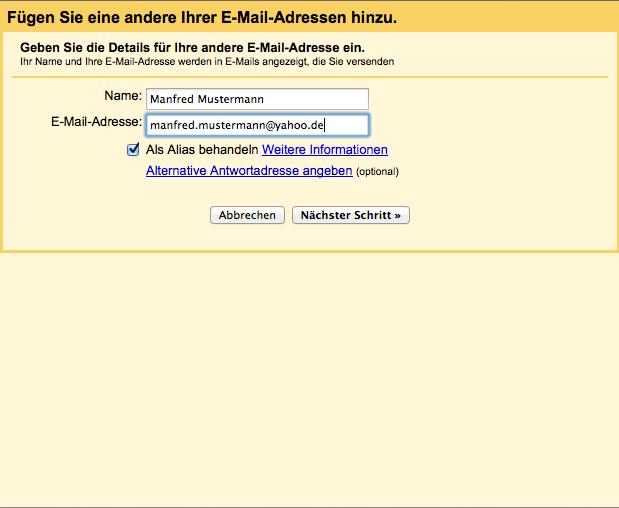Viewport: 619px width, 508px height.
Task: Click the 'E-Mail-Adresse:' label
Action: click(96, 122)
